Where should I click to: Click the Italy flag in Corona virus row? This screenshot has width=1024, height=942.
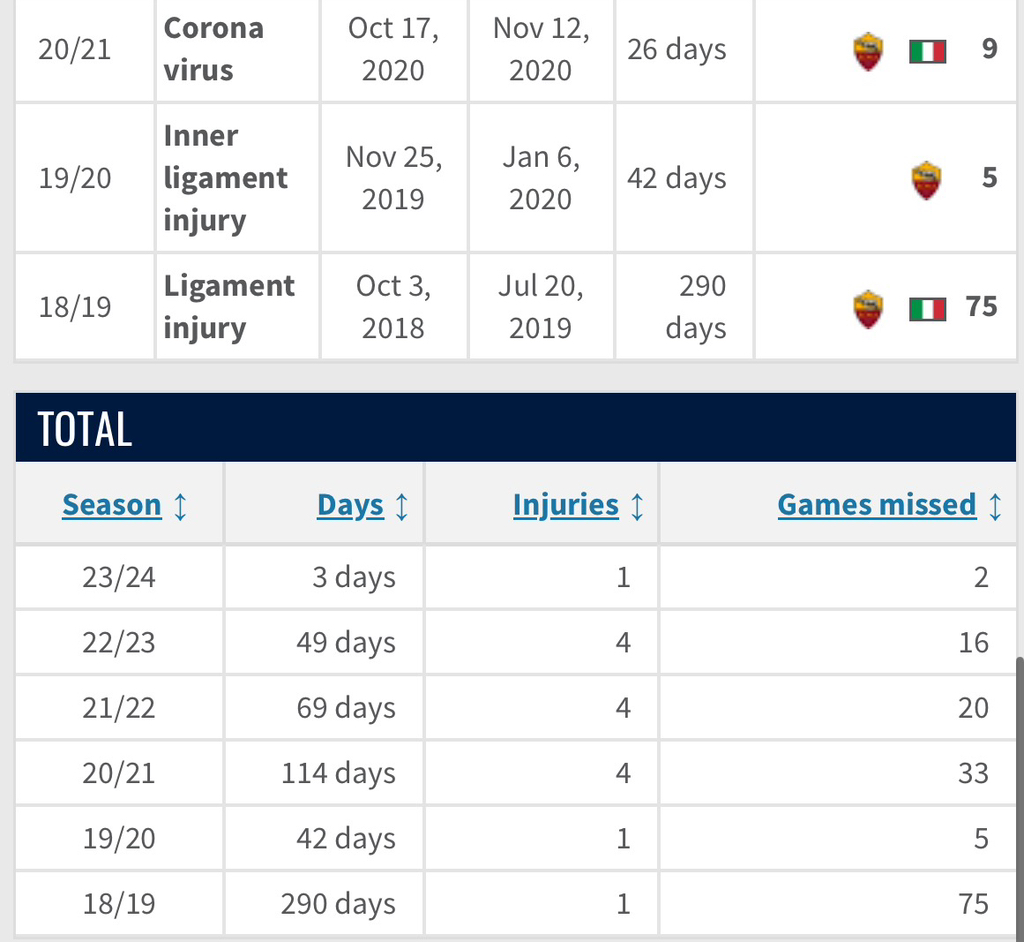coord(927,51)
